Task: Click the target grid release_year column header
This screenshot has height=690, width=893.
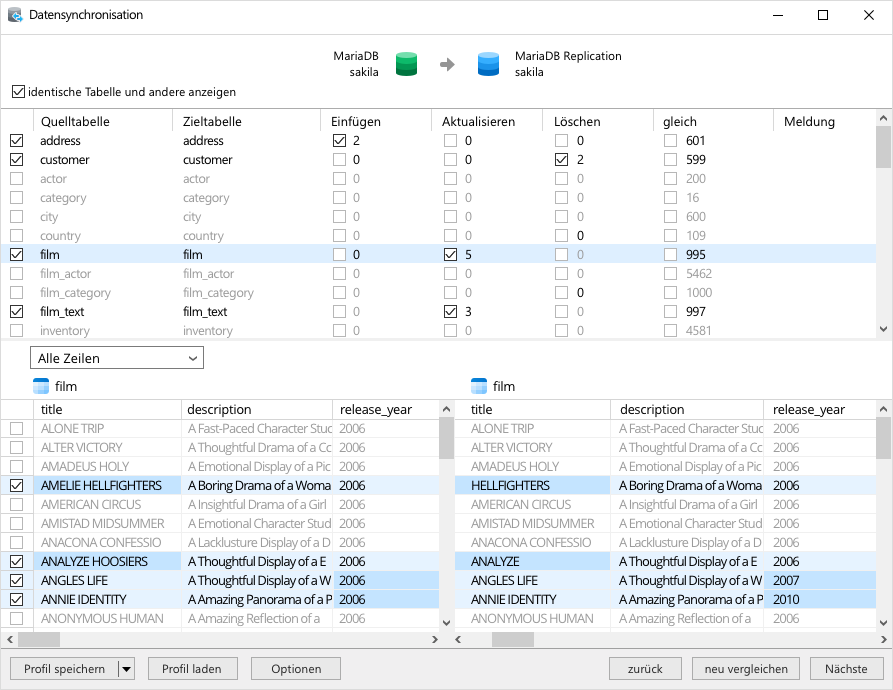Action: 819,409
